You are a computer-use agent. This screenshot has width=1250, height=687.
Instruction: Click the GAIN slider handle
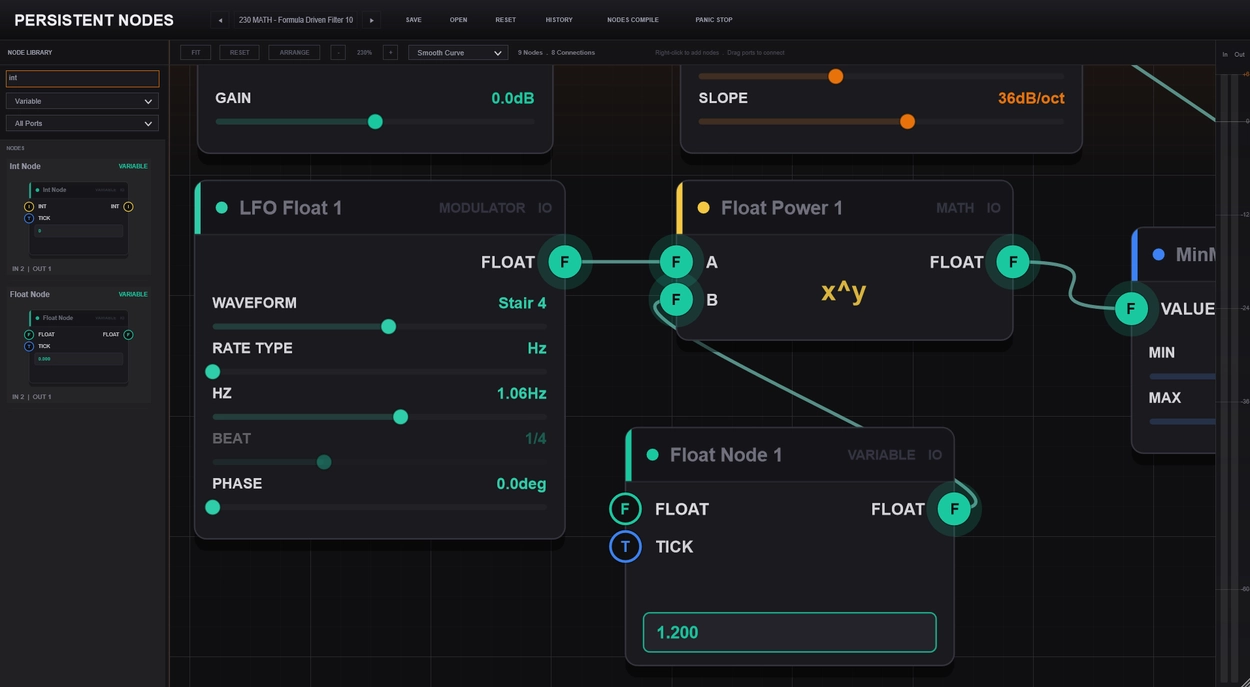click(375, 122)
